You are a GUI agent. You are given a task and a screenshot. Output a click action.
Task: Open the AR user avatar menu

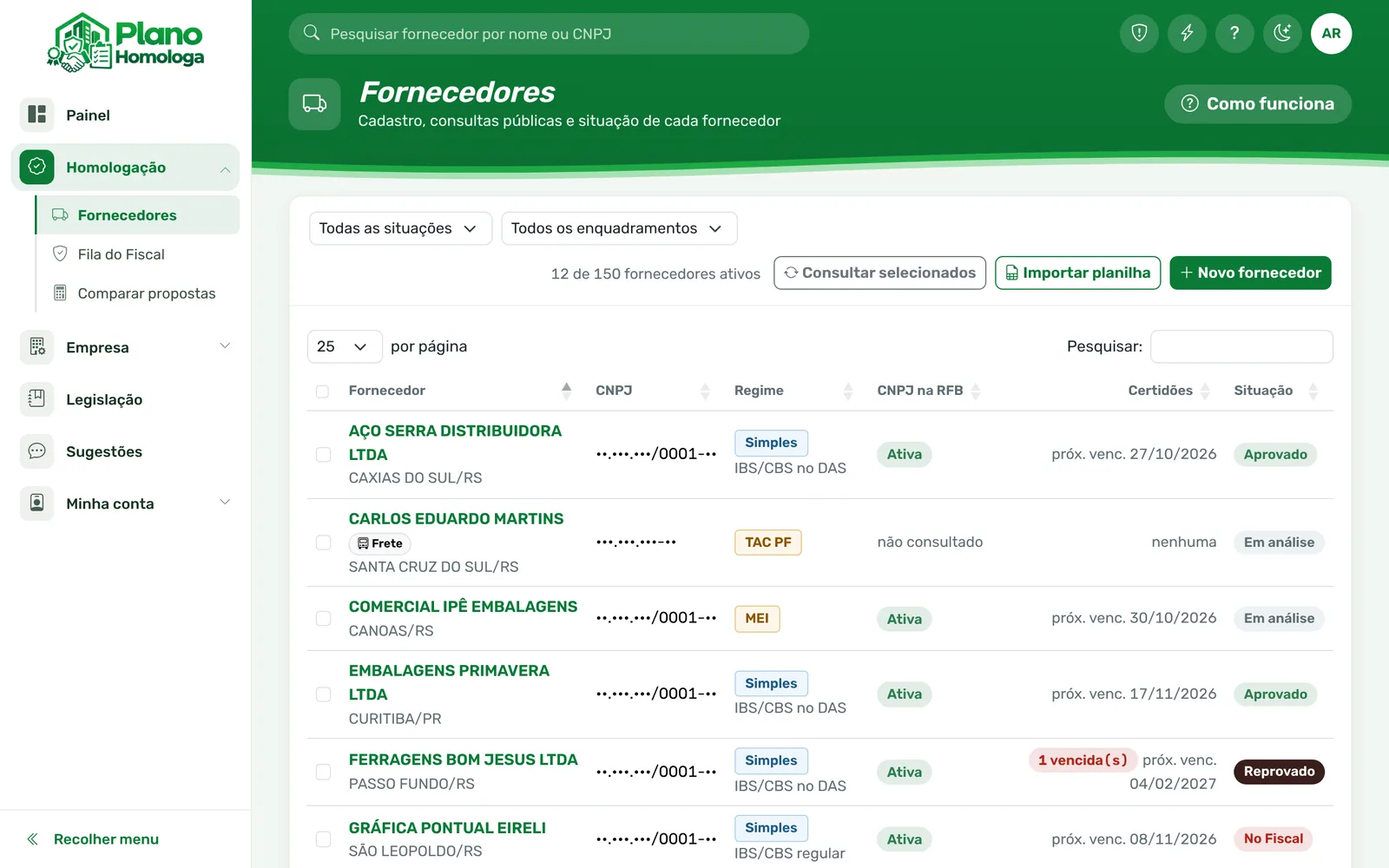pos(1331,34)
